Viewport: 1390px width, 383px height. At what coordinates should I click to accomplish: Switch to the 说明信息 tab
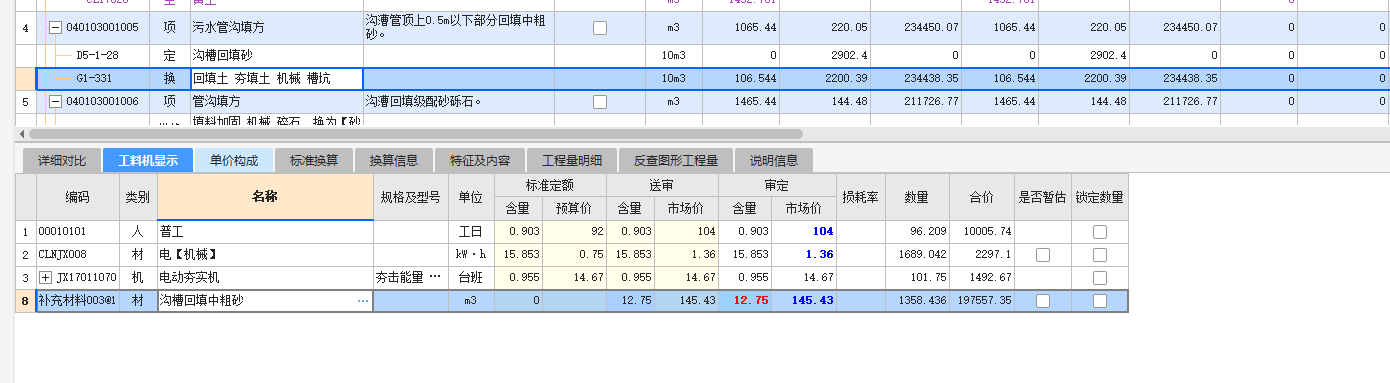coord(774,160)
